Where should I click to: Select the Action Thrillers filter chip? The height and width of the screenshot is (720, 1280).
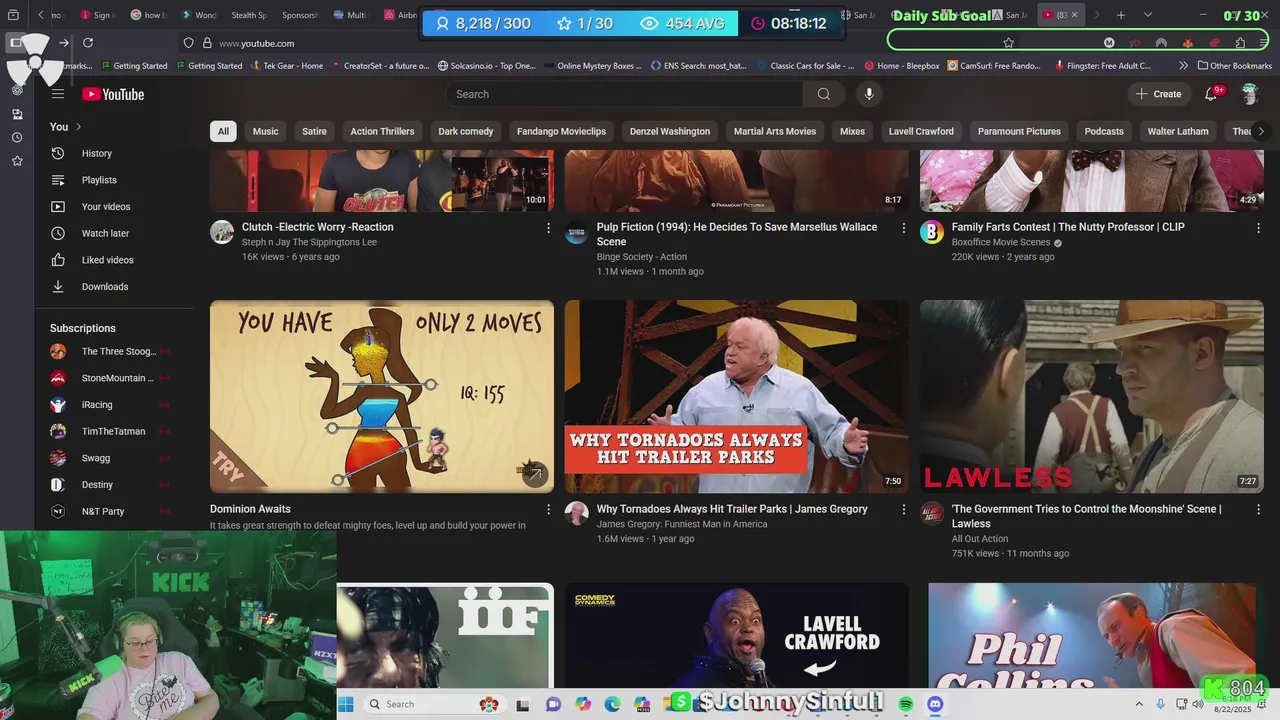pos(382,131)
